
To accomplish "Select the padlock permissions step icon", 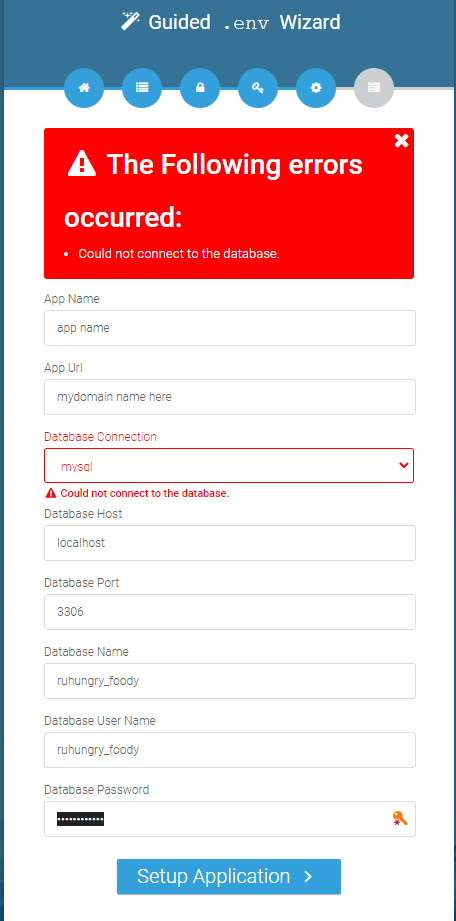I will (200, 88).
